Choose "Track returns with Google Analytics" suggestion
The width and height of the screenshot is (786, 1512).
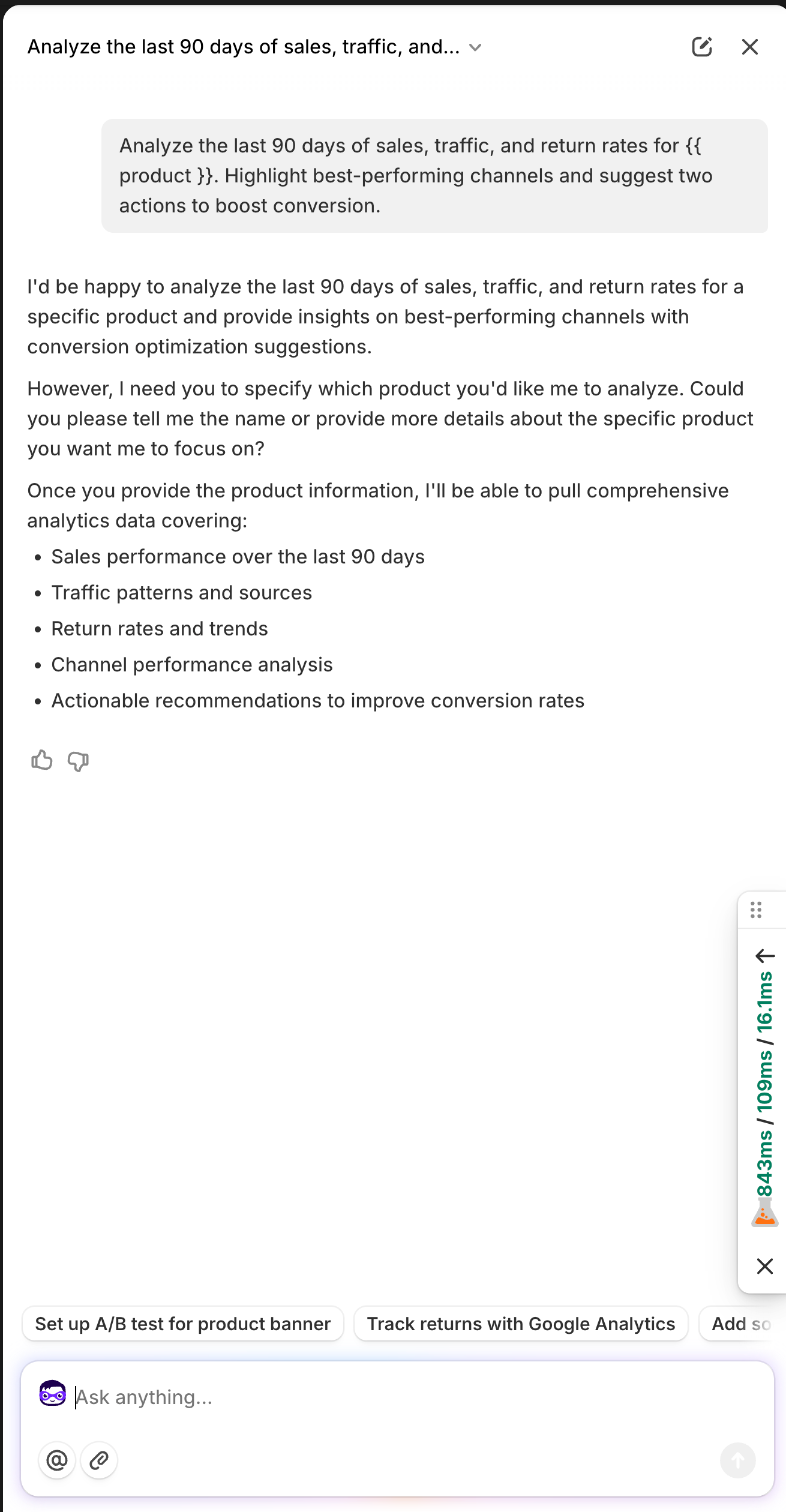pos(521,1324)
